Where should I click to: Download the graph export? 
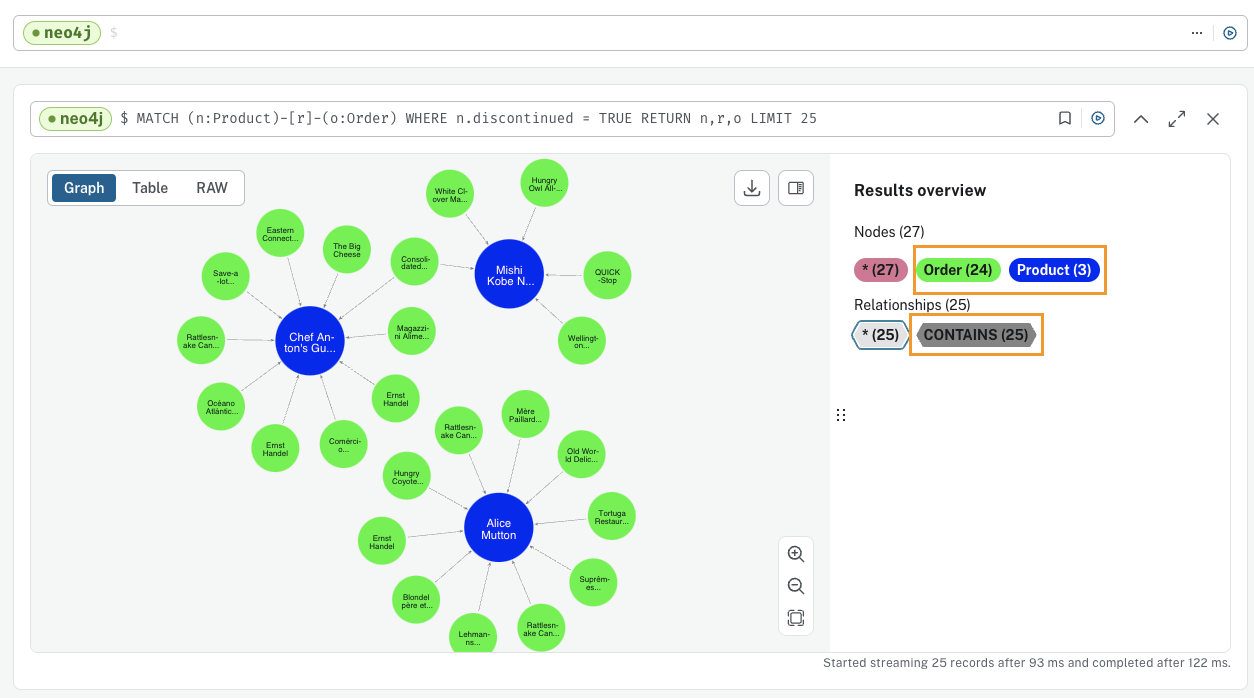click(752, 188)
